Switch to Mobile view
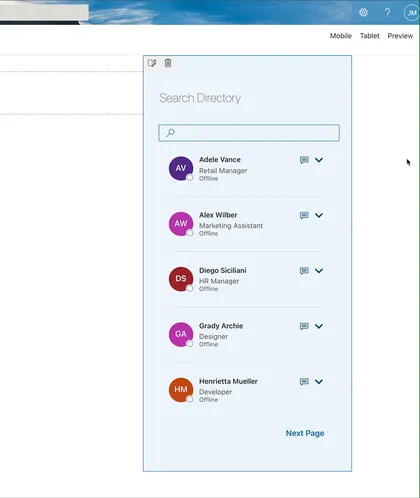The width and height of the screenshot is (420, 498). (341, 36)
